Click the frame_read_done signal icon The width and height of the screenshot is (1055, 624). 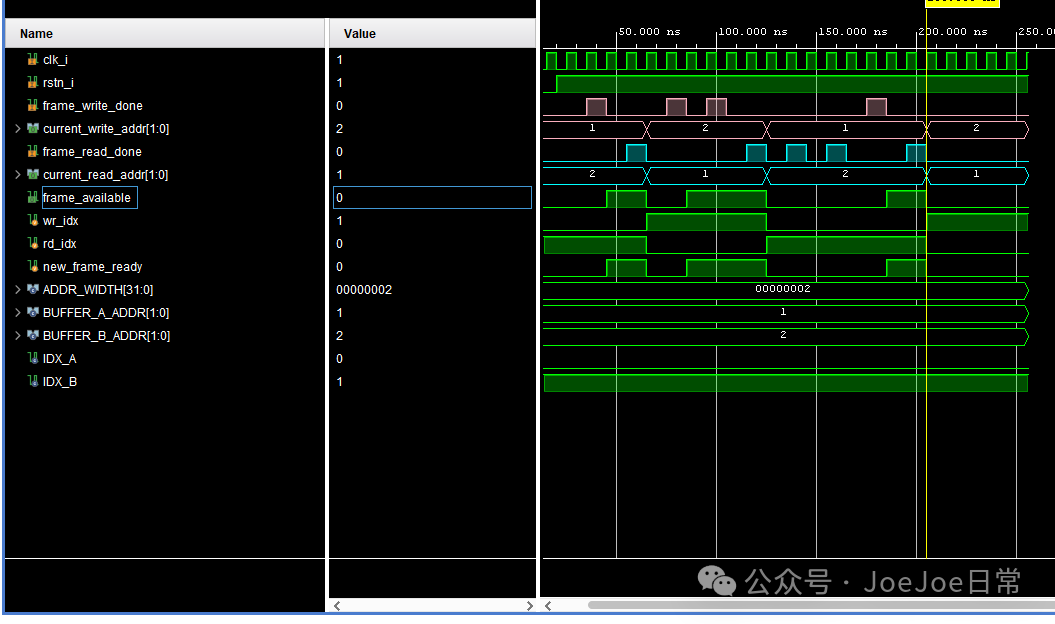point(32,151)
